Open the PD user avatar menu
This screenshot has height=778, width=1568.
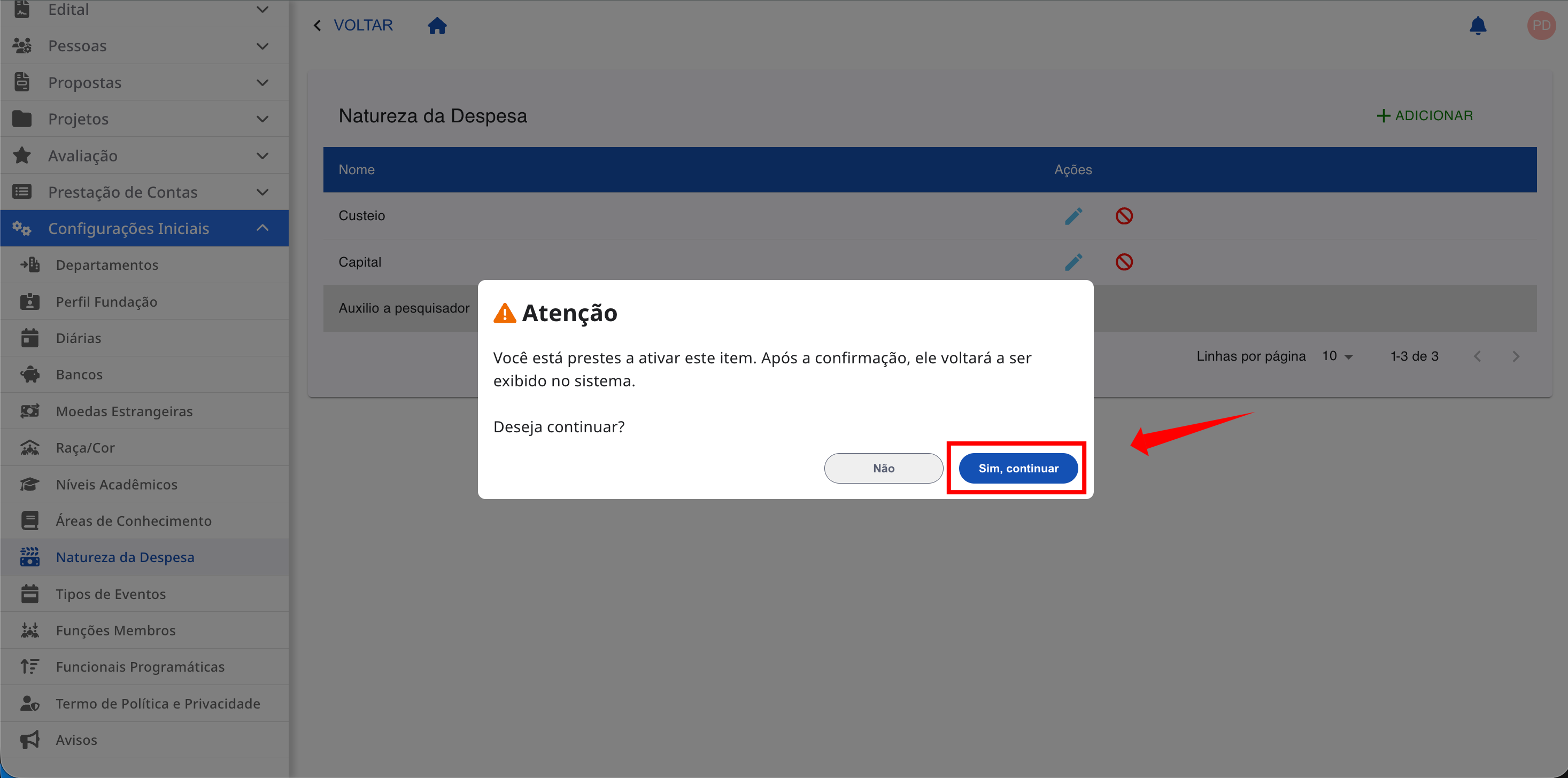[x=1541, y=26]
